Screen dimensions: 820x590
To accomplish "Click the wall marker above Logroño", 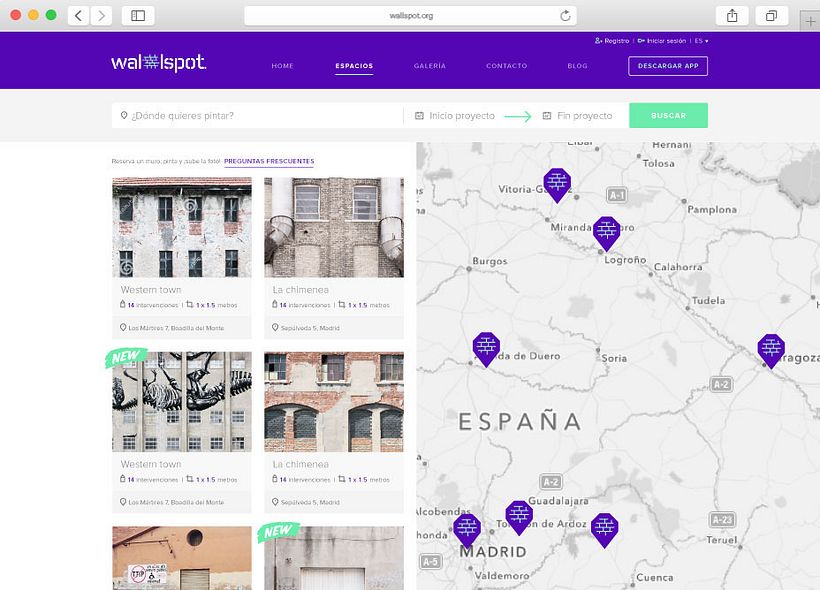I will (x=606, y=231).
